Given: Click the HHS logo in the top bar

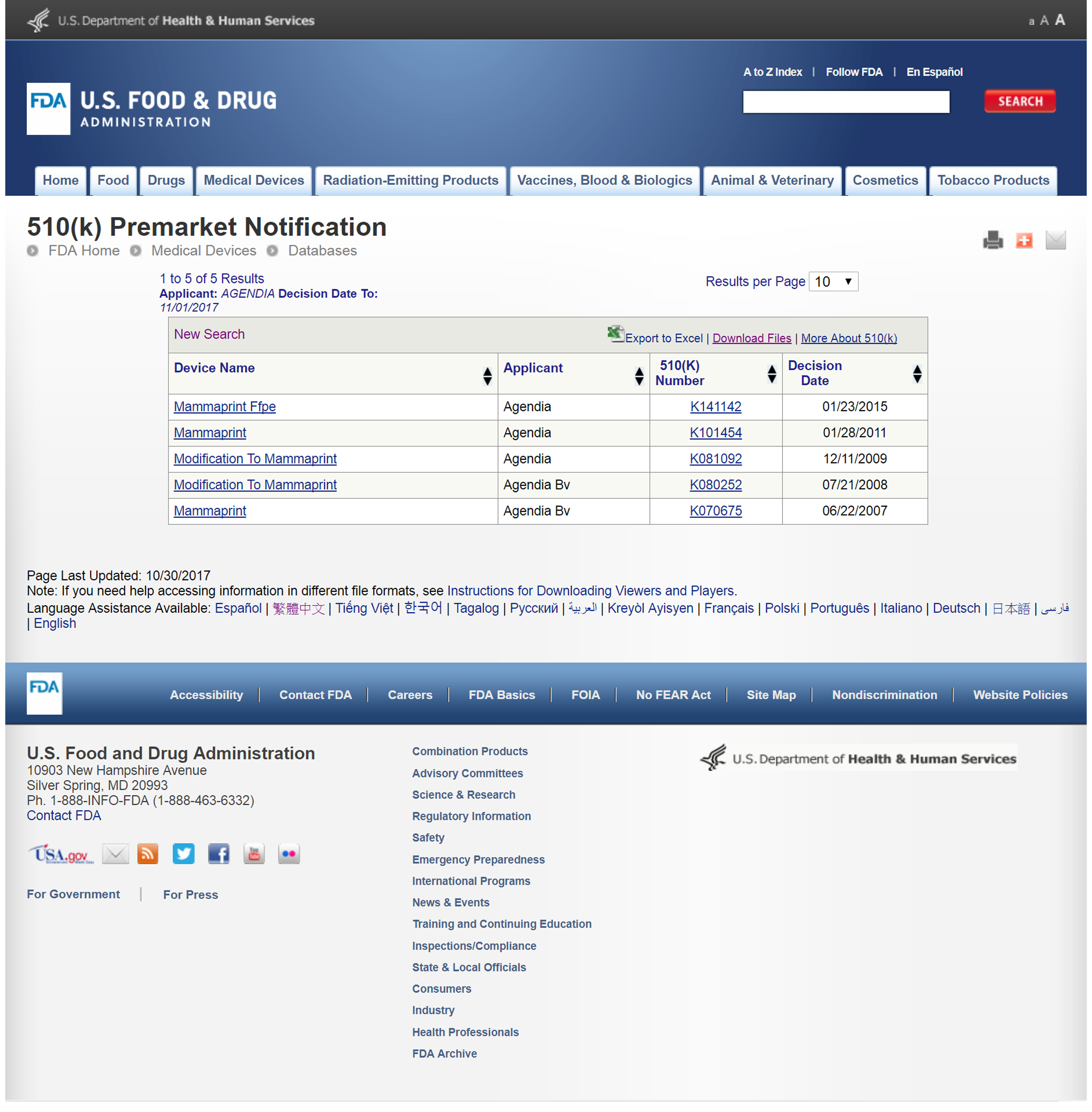Looking at the screenshot, I should pos(171,21).
